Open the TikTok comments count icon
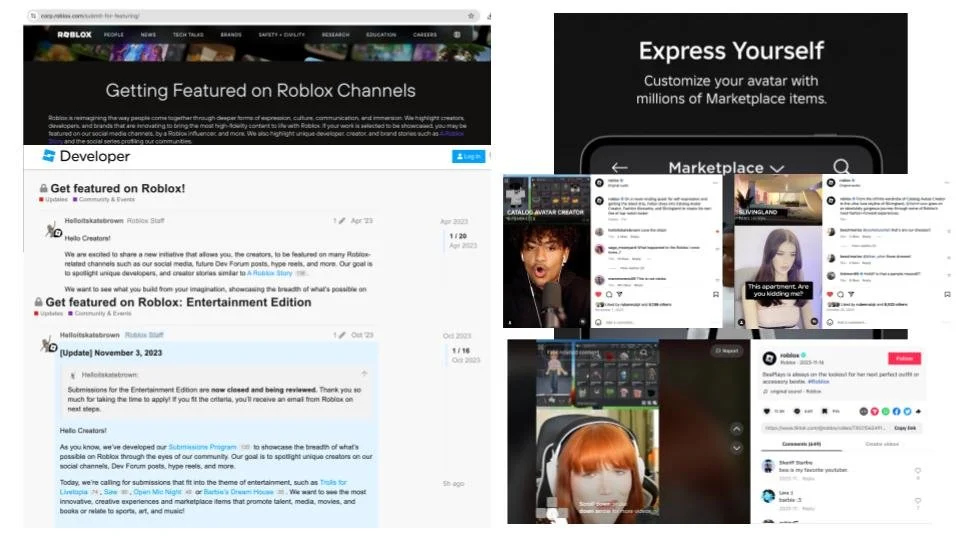 click(x=797, y=411)
